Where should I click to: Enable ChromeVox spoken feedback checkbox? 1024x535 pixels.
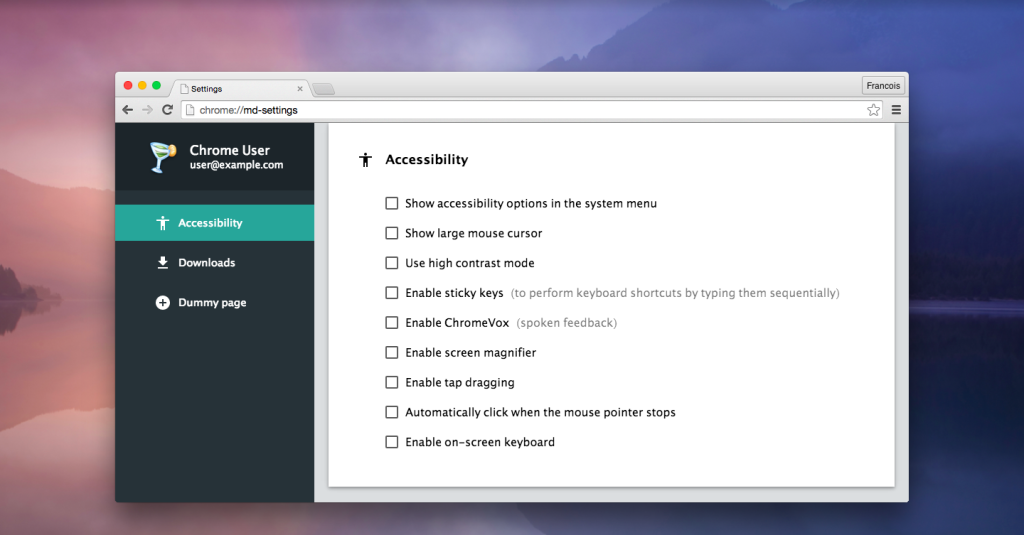tap(392, 323)
